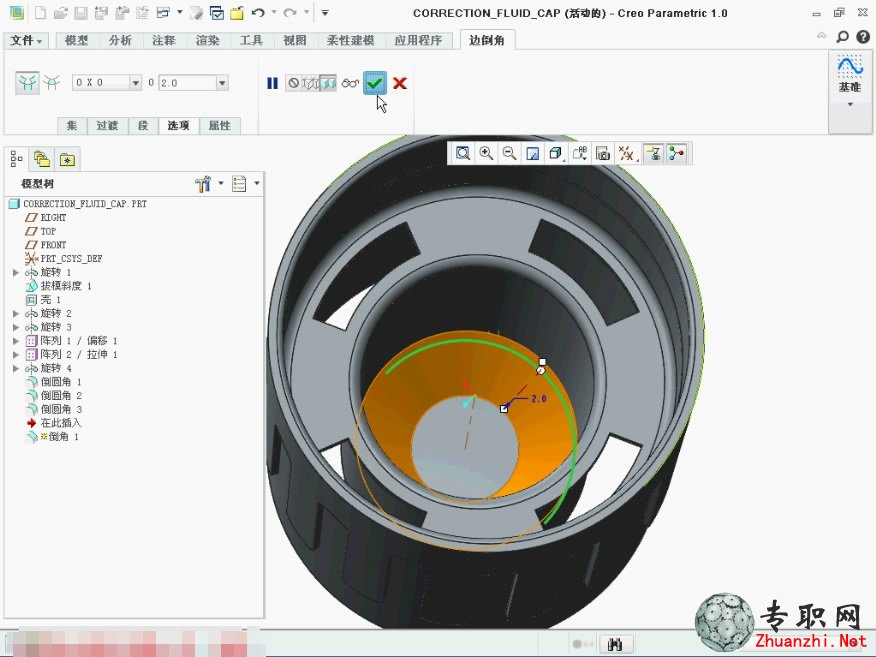Viewport: 876px width, 657px height.
Task: Switch to the 模型 ribbon tab
Action: coord(77,40)
